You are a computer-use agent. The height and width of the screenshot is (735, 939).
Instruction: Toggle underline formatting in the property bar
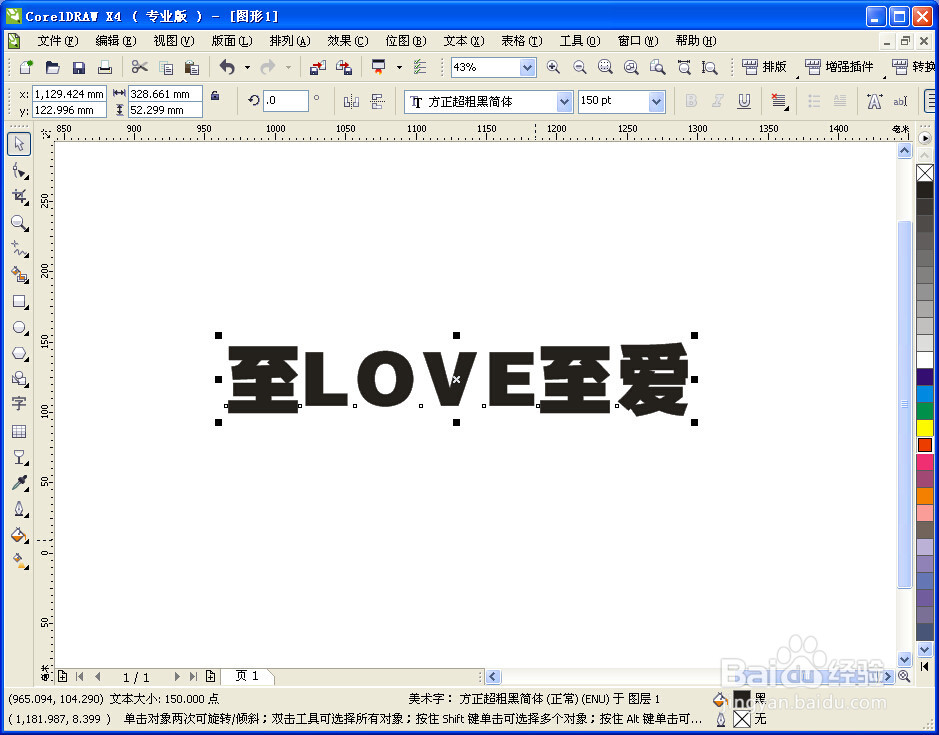744,101
